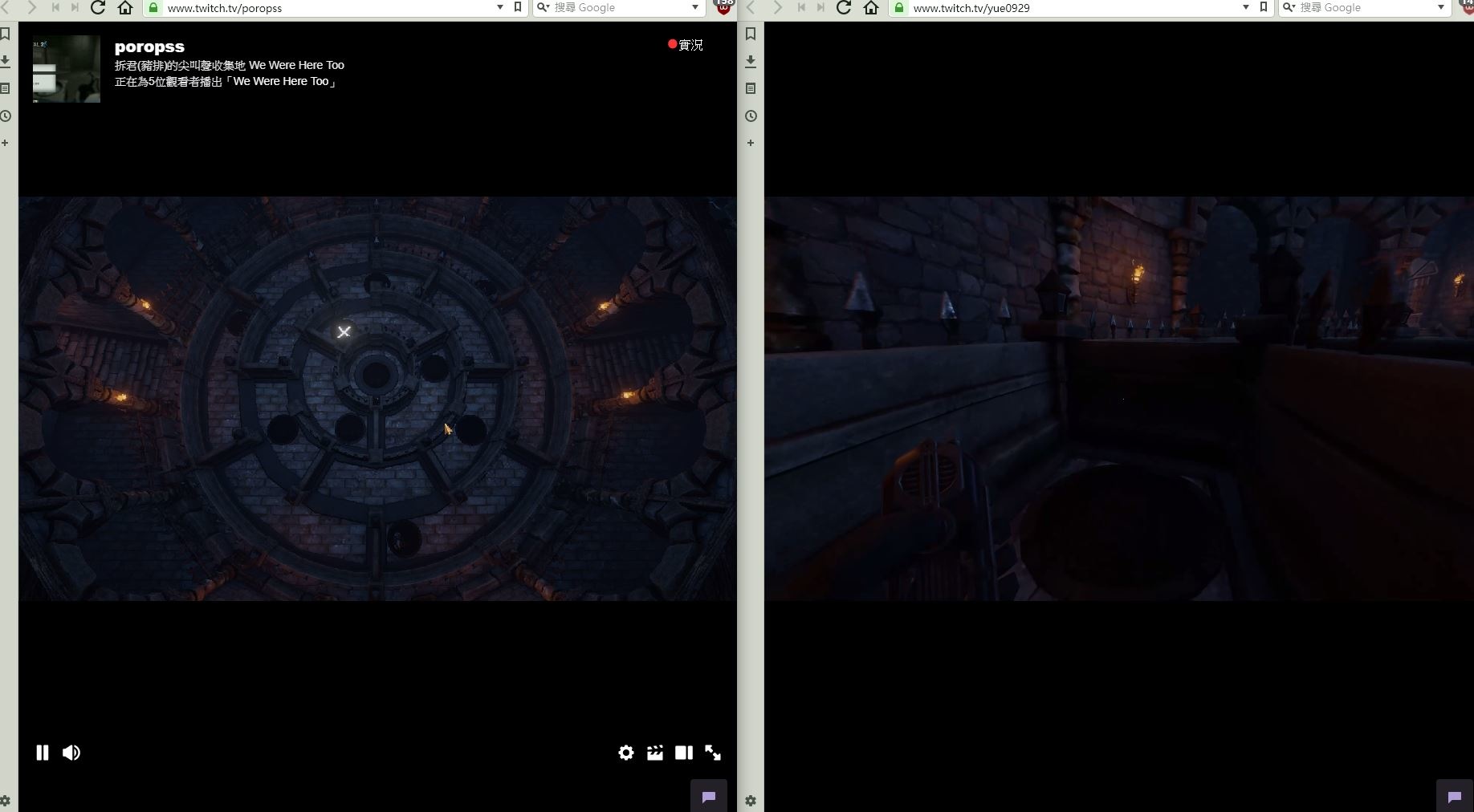Open Notes panel in yue0929 window

pyautogui.click(x=751, y=88)
